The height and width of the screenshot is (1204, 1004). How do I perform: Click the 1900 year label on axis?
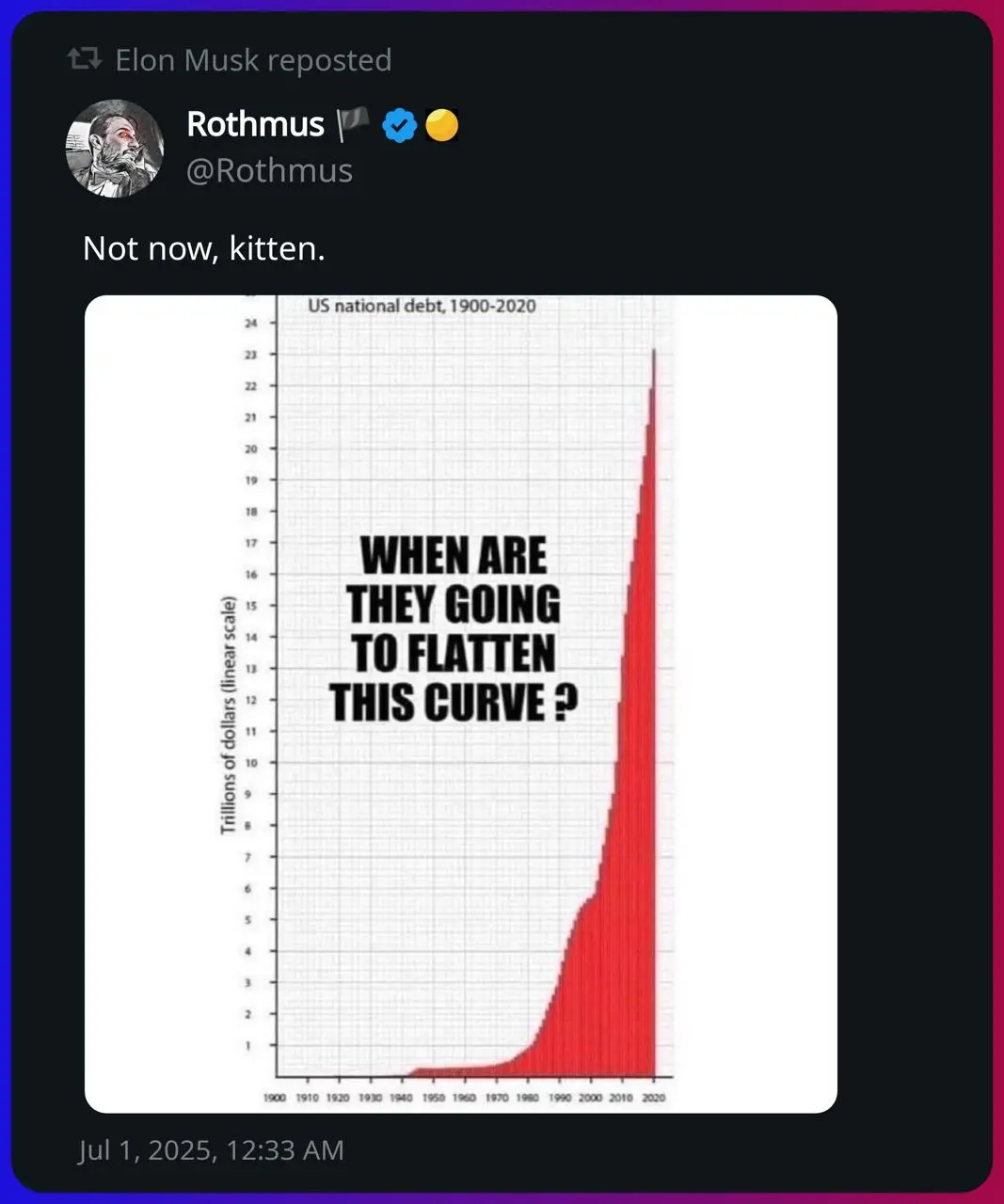pos(275,1098)
